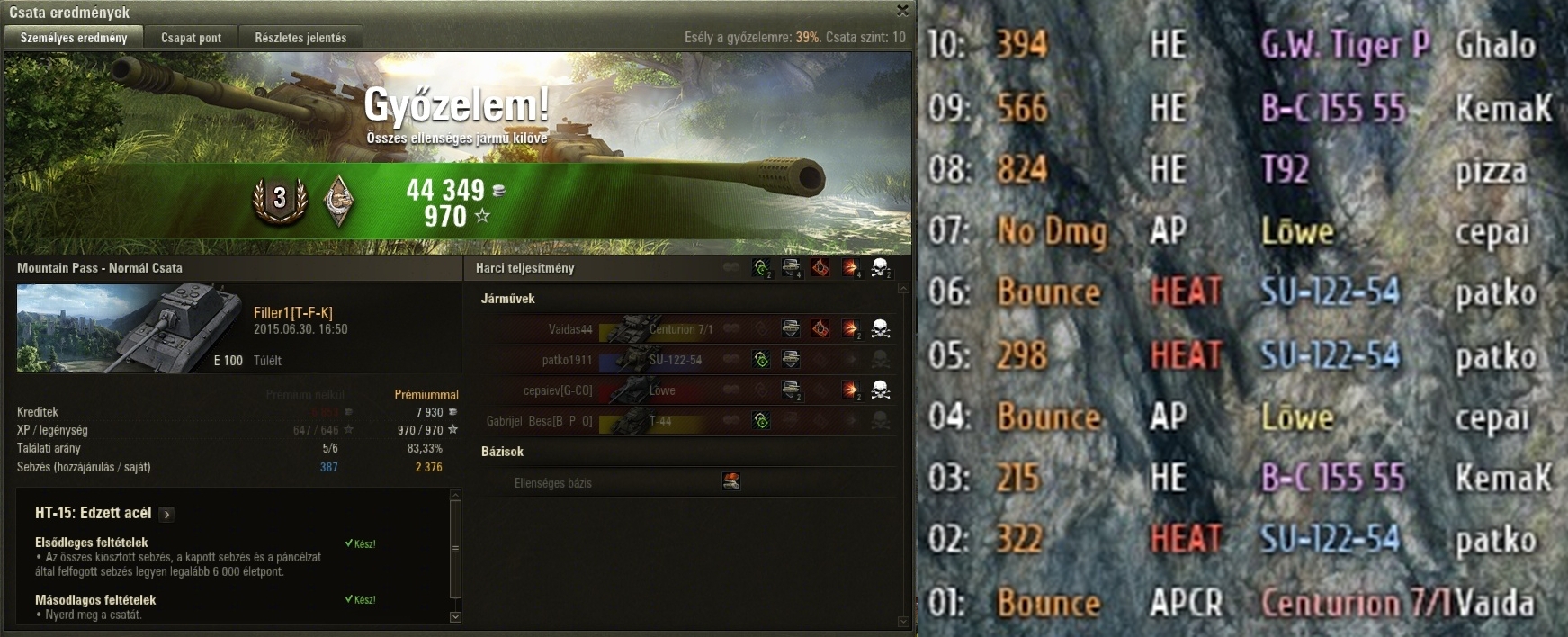Click the mission list scroll down arrow
The image size is (1568, 637).
point(455,617)
